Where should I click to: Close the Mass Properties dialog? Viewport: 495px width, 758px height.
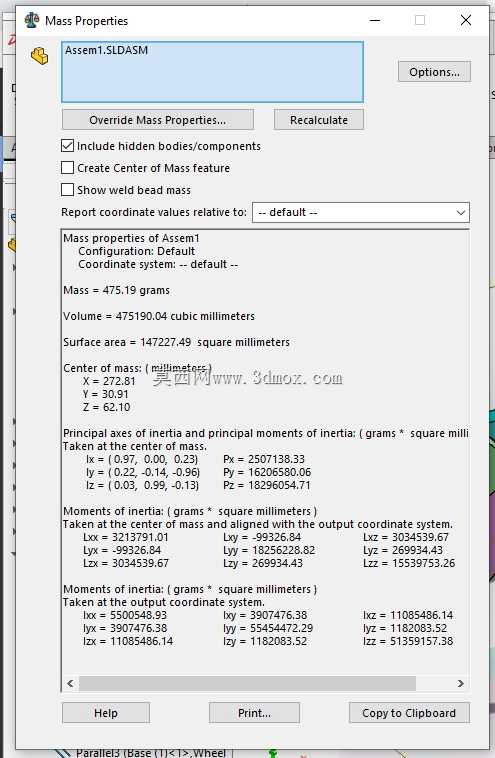click(466, 20)
